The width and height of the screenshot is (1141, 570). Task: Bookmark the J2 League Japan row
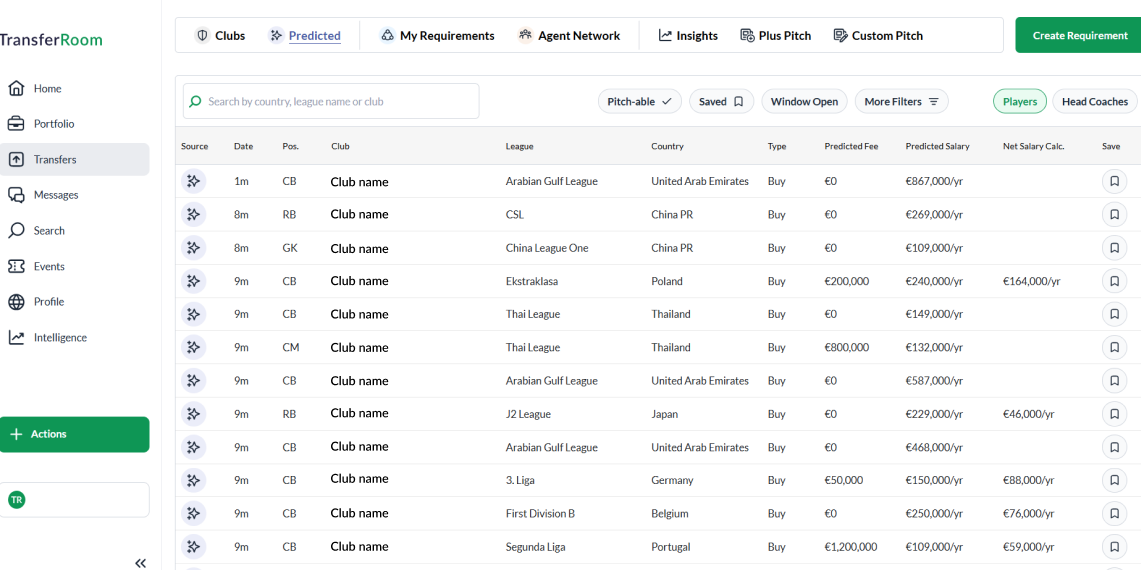(1114, 414)
